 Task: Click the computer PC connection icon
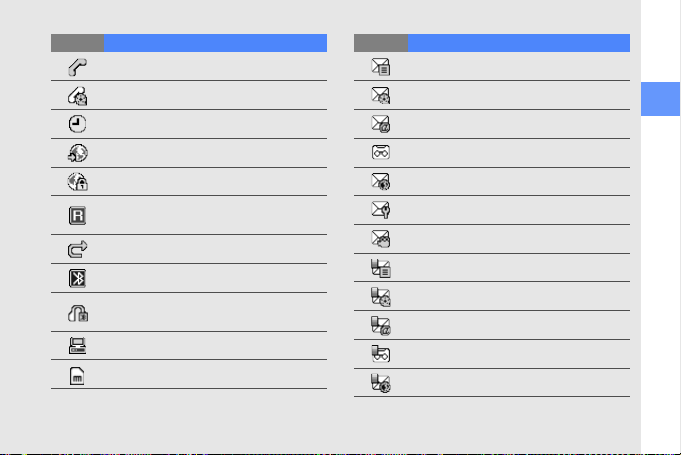click(x=77, y=346)
